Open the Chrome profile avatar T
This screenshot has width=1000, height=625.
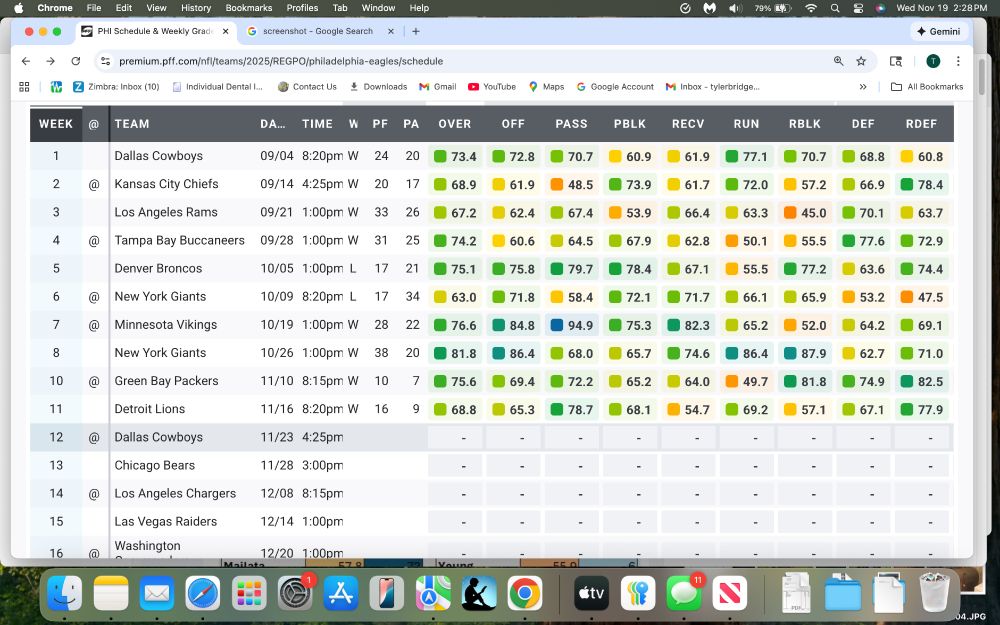point(933,61)
